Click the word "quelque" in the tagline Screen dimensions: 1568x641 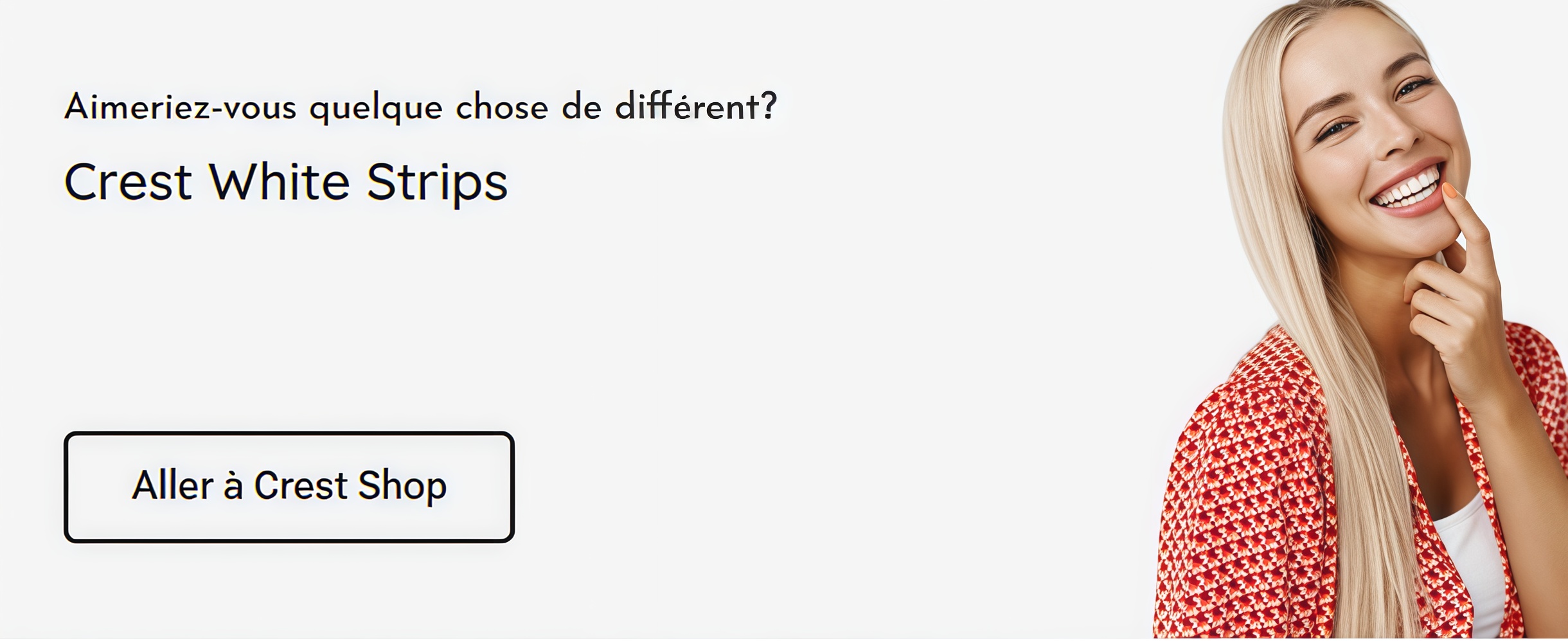pos(376,108)
